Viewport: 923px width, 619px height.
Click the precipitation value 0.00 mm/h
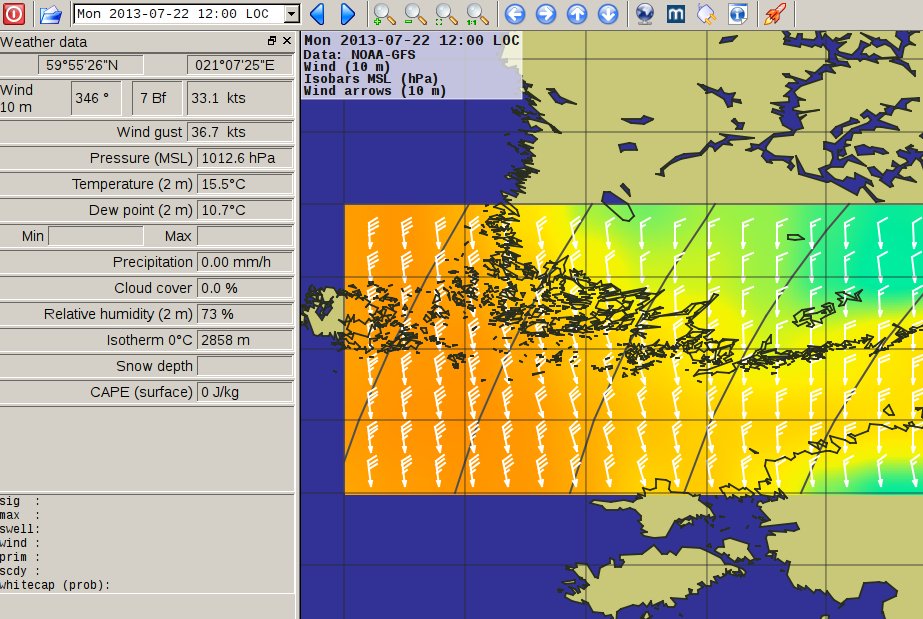pyautogui.click(x=245, y=262)
